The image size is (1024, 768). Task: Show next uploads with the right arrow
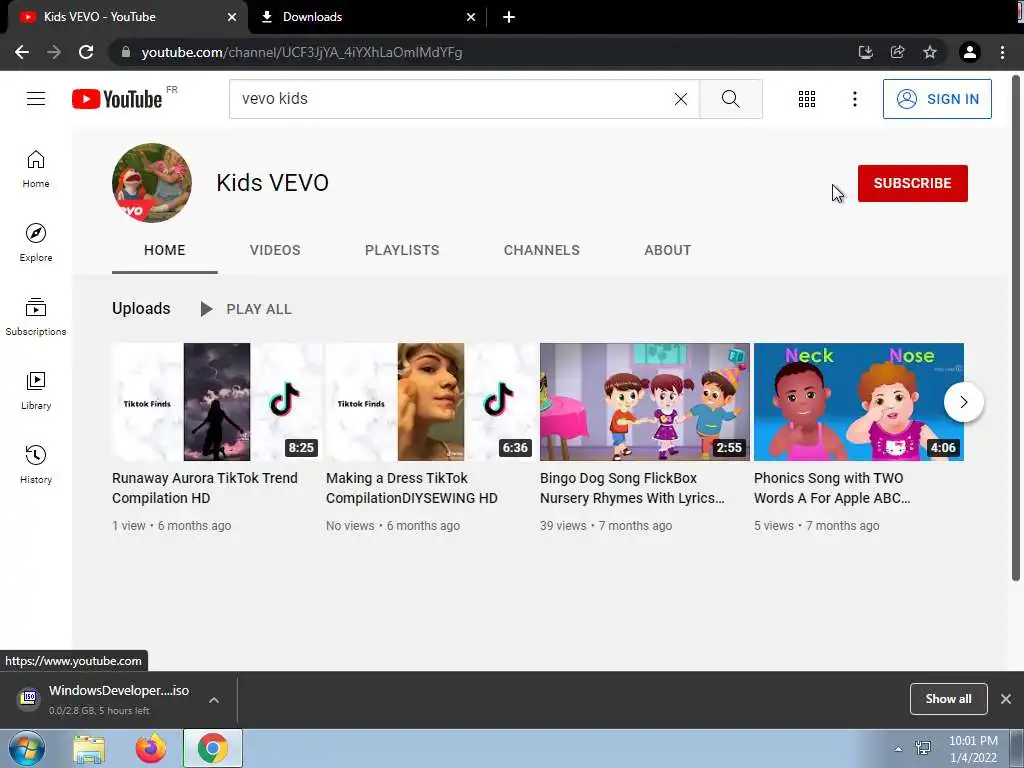[963, 402]
